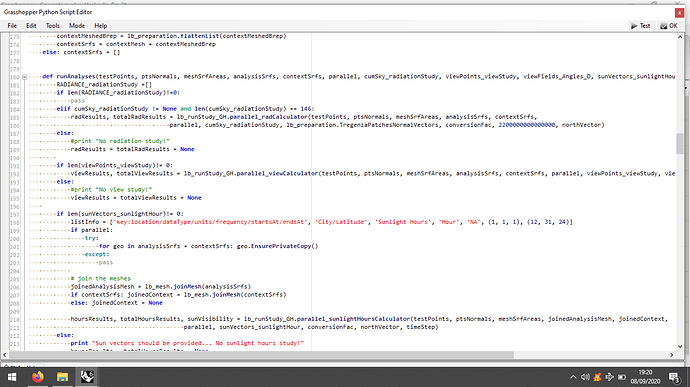Open the Mode menu
The image size is (690, 387).
pyautogui.click(x=77, y=26)
